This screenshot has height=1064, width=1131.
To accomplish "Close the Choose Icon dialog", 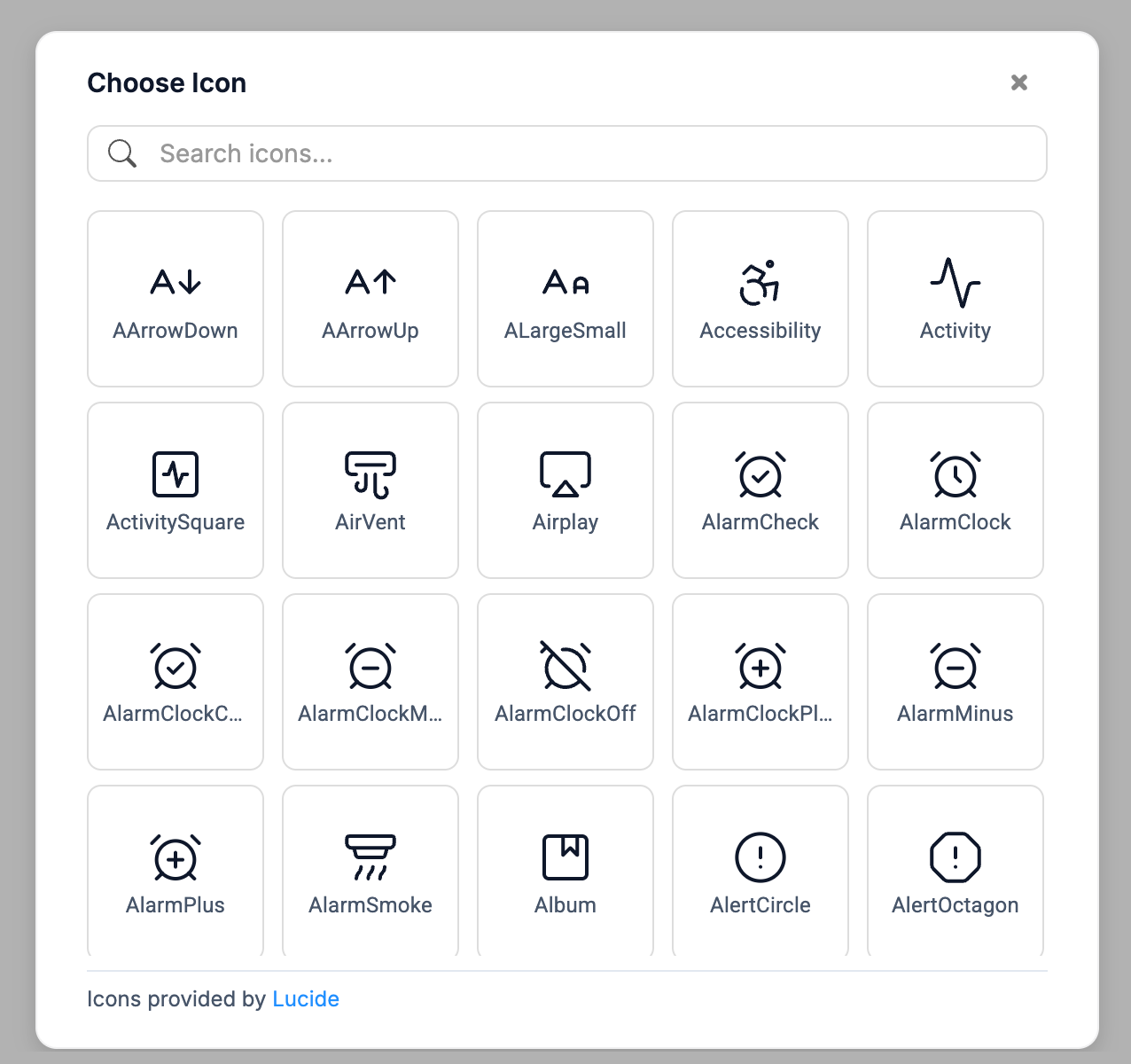I will coord(1019,82).
